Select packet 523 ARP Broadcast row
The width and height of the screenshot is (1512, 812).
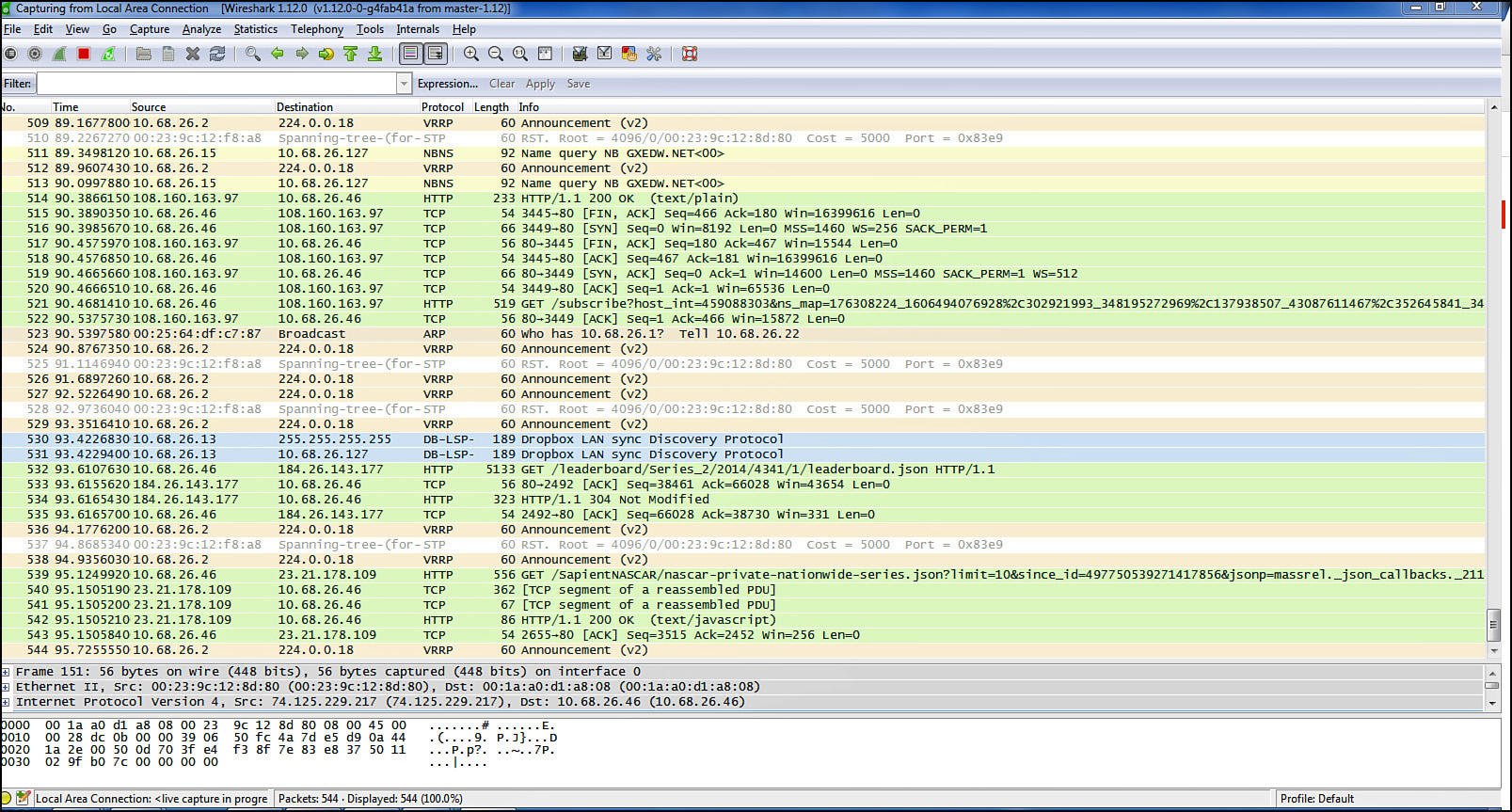tap(743, 334)
